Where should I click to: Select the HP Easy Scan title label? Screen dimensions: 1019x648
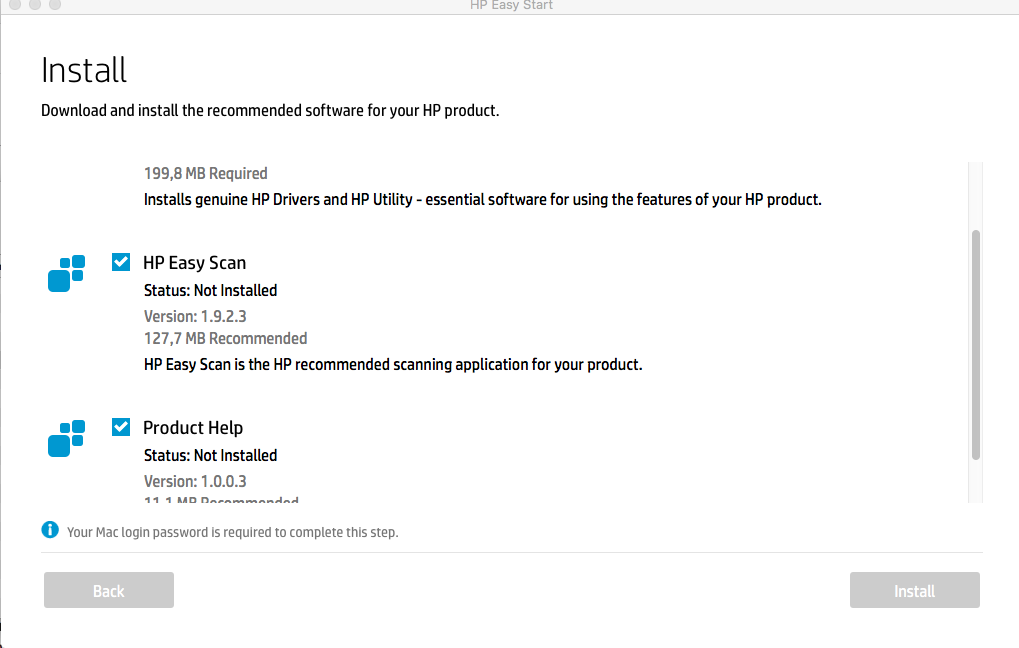click(x=194, y=263)
